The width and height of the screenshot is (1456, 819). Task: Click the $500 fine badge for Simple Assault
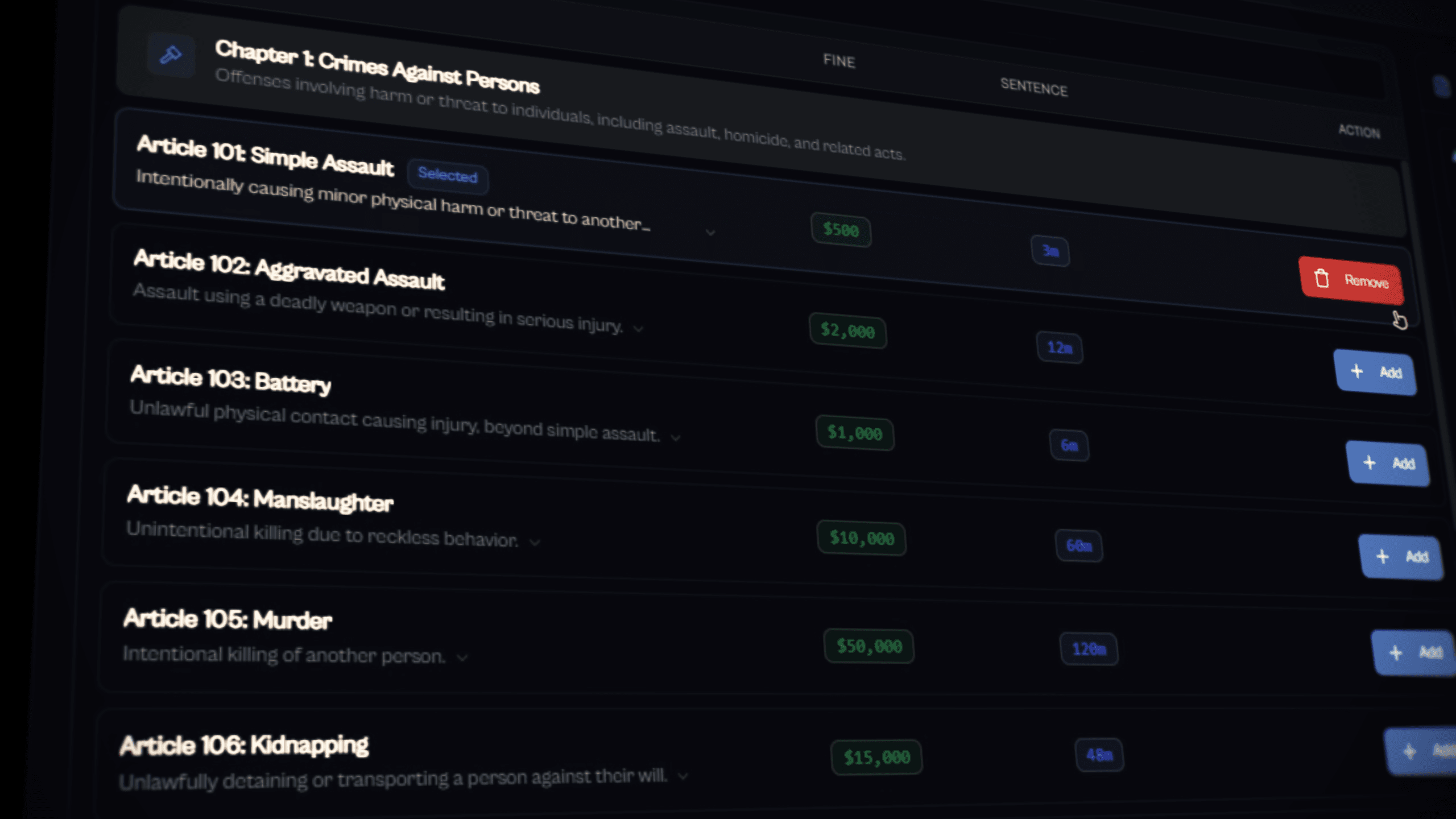click(x=841, y=231)
